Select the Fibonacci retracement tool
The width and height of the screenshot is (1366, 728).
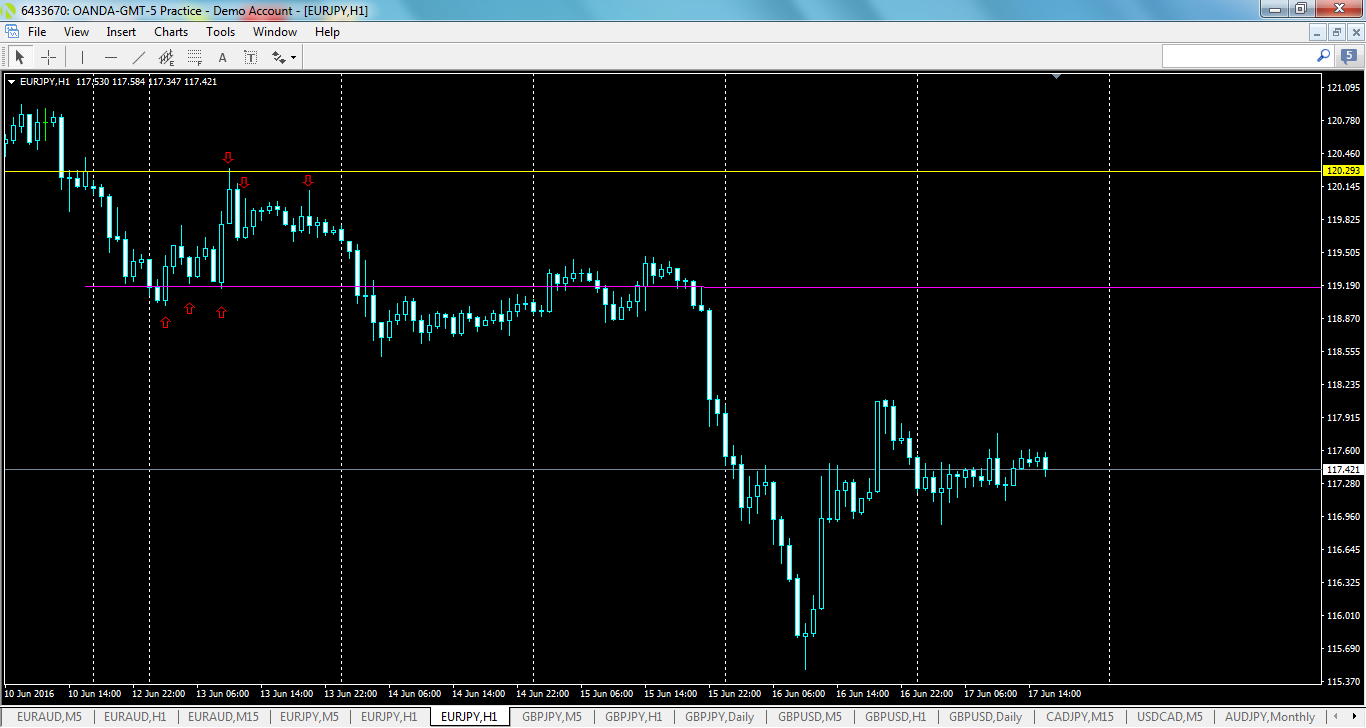[x=194, y=57]
